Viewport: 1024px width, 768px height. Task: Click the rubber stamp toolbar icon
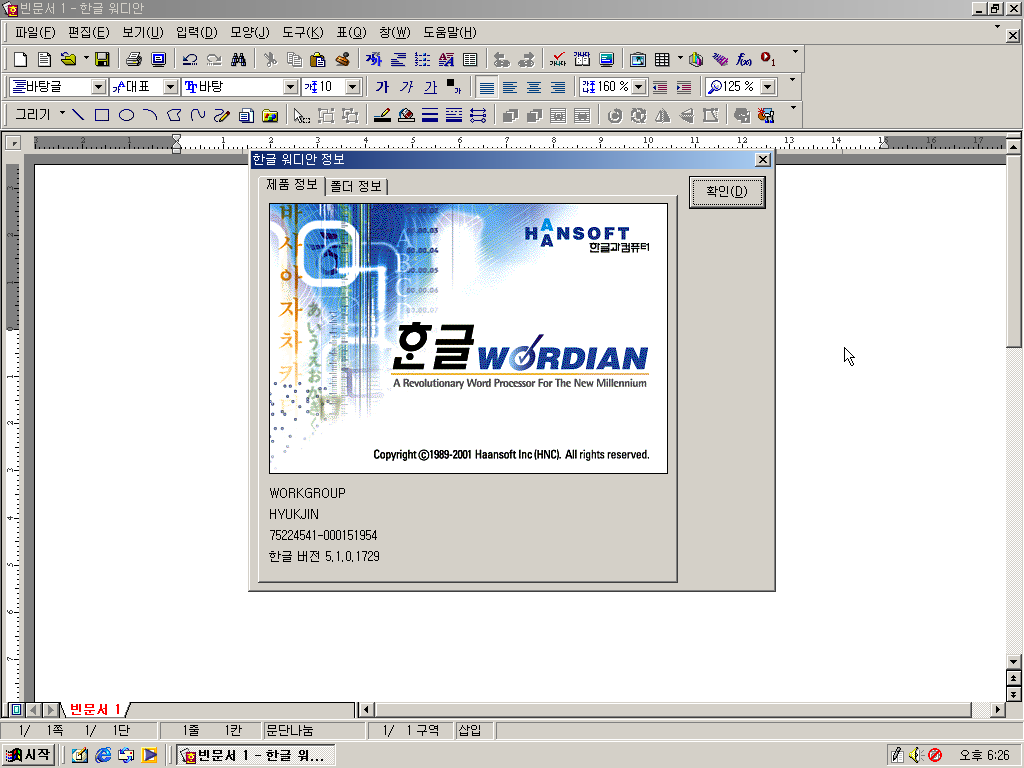(x=342, y=59)
